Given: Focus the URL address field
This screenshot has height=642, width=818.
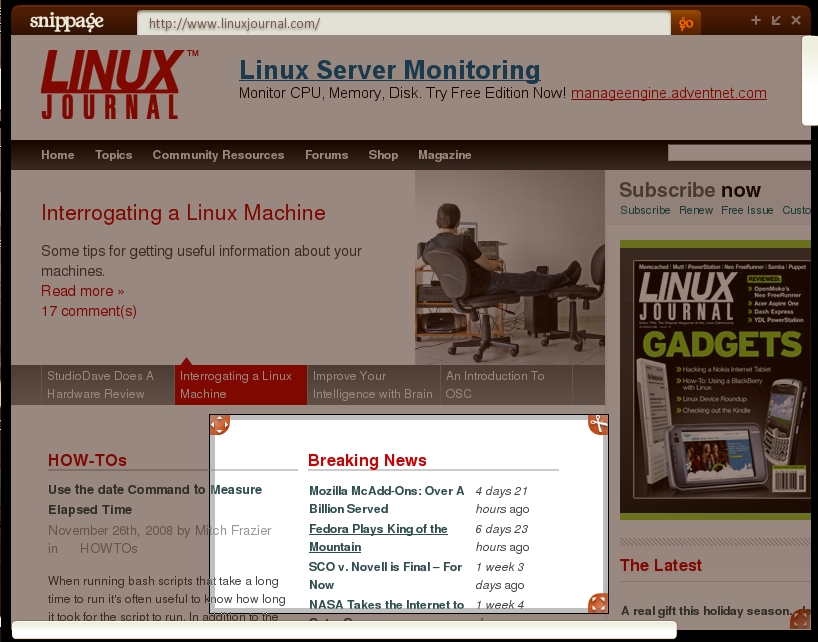Looking at the screenshot, I should pos(402,23).
